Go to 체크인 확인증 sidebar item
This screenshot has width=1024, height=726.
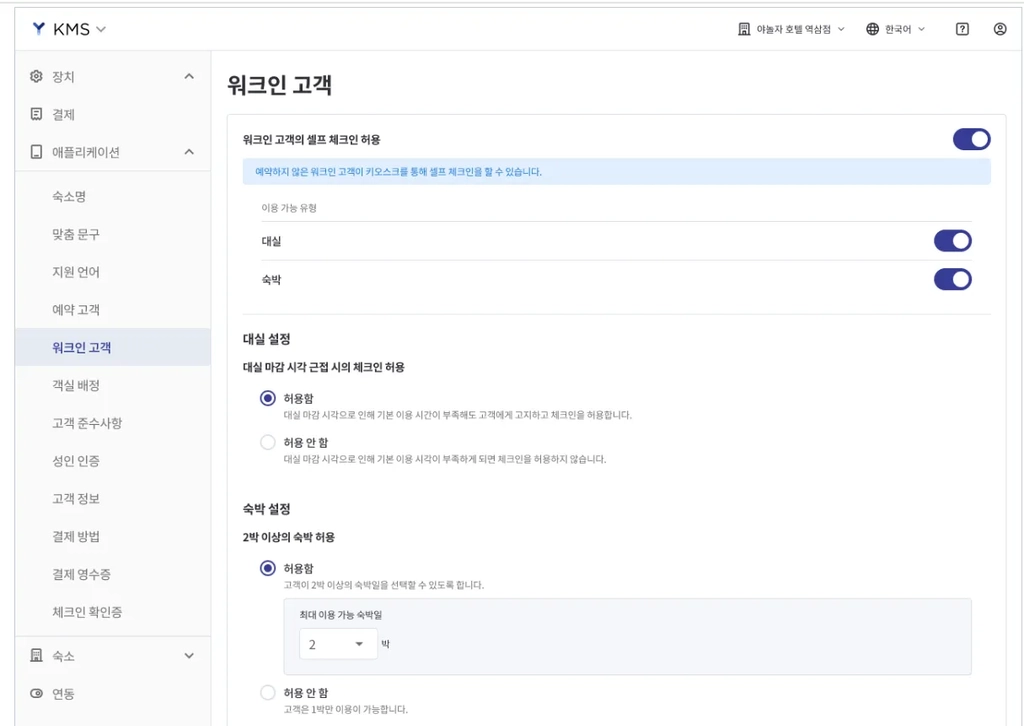[87, 612]
